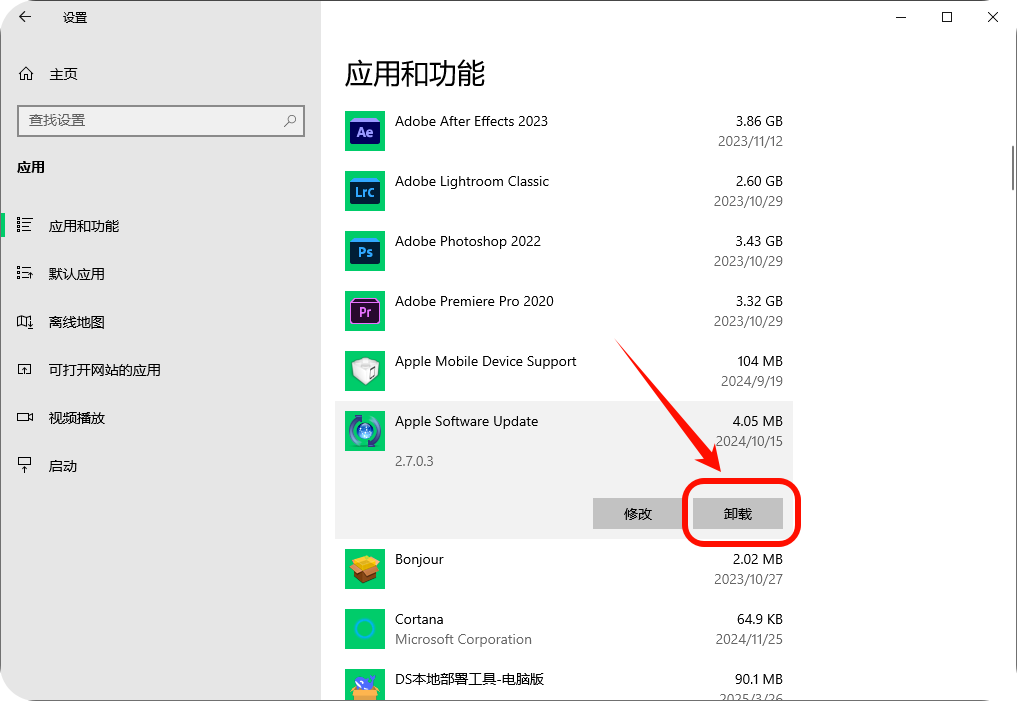Click version number 2.7.0.3

tap(414, 461)
